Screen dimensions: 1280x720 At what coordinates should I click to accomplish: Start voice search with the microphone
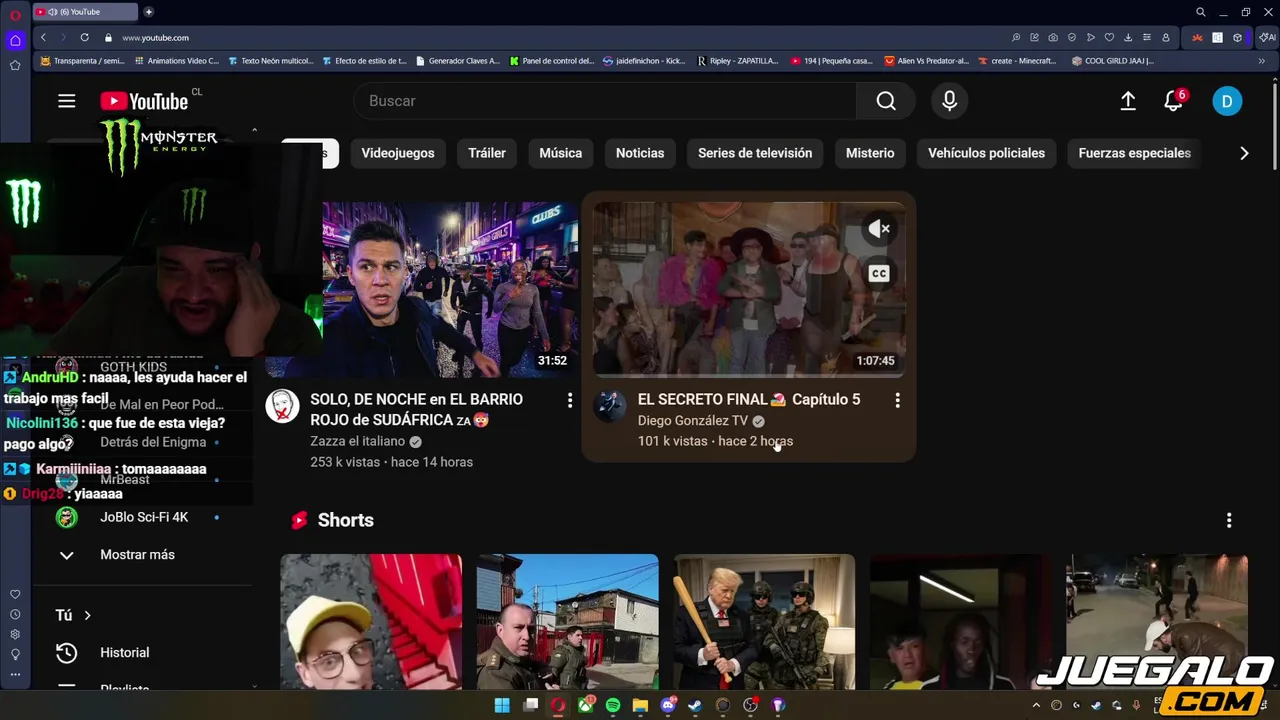click(949, 101)
